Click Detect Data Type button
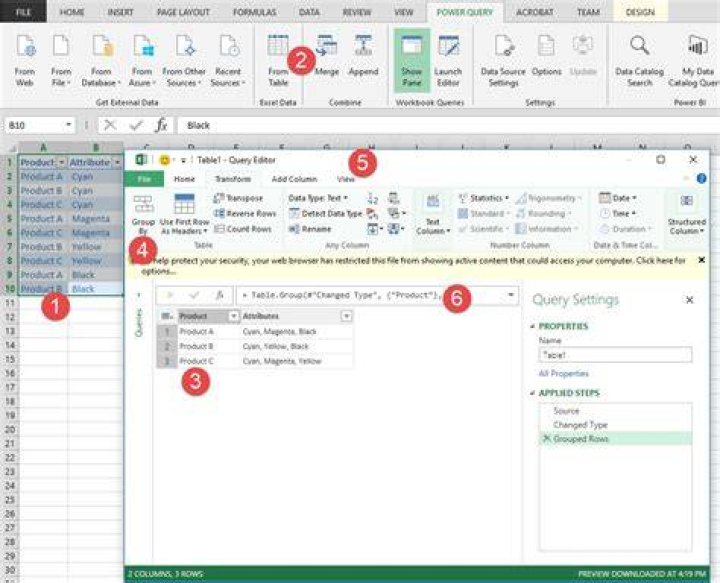The image size is (720, 583). (x=326, y=213)
